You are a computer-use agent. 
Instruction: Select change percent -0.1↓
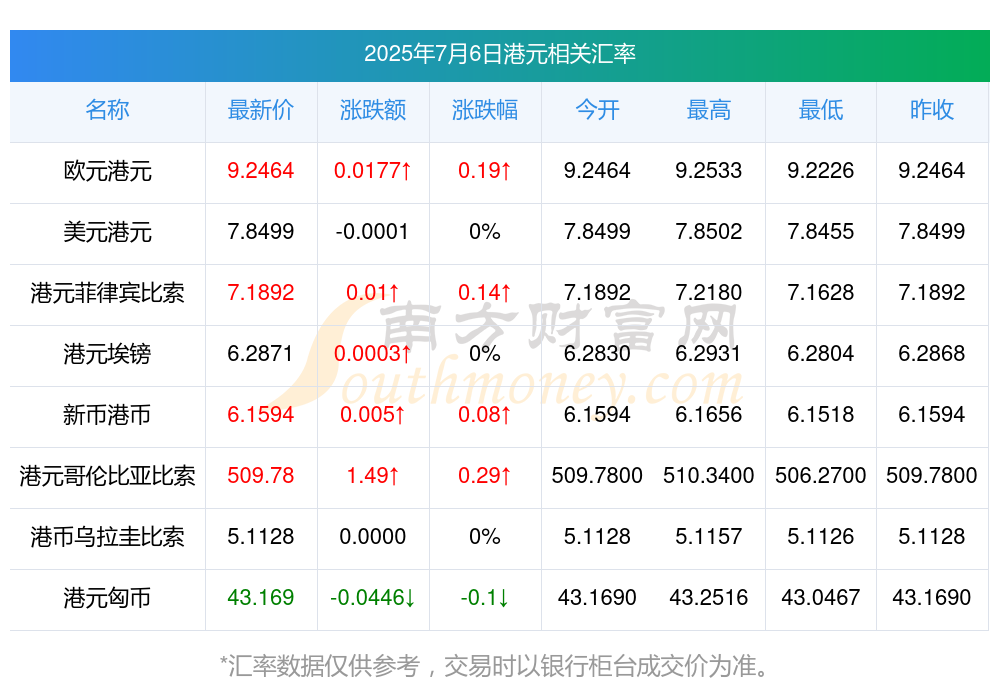[485, 597]
